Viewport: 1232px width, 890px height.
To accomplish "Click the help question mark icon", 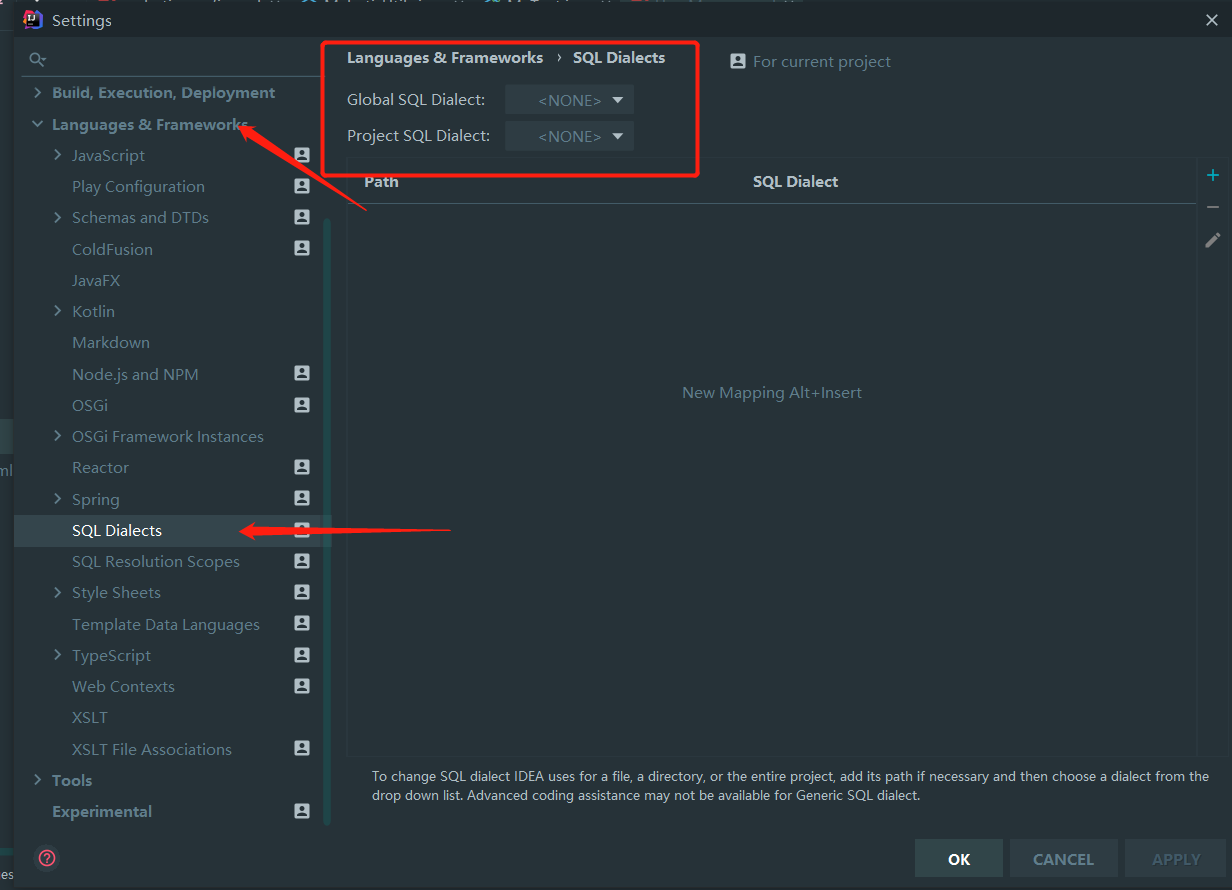I will pyautogui.click(x=47, y=858).
